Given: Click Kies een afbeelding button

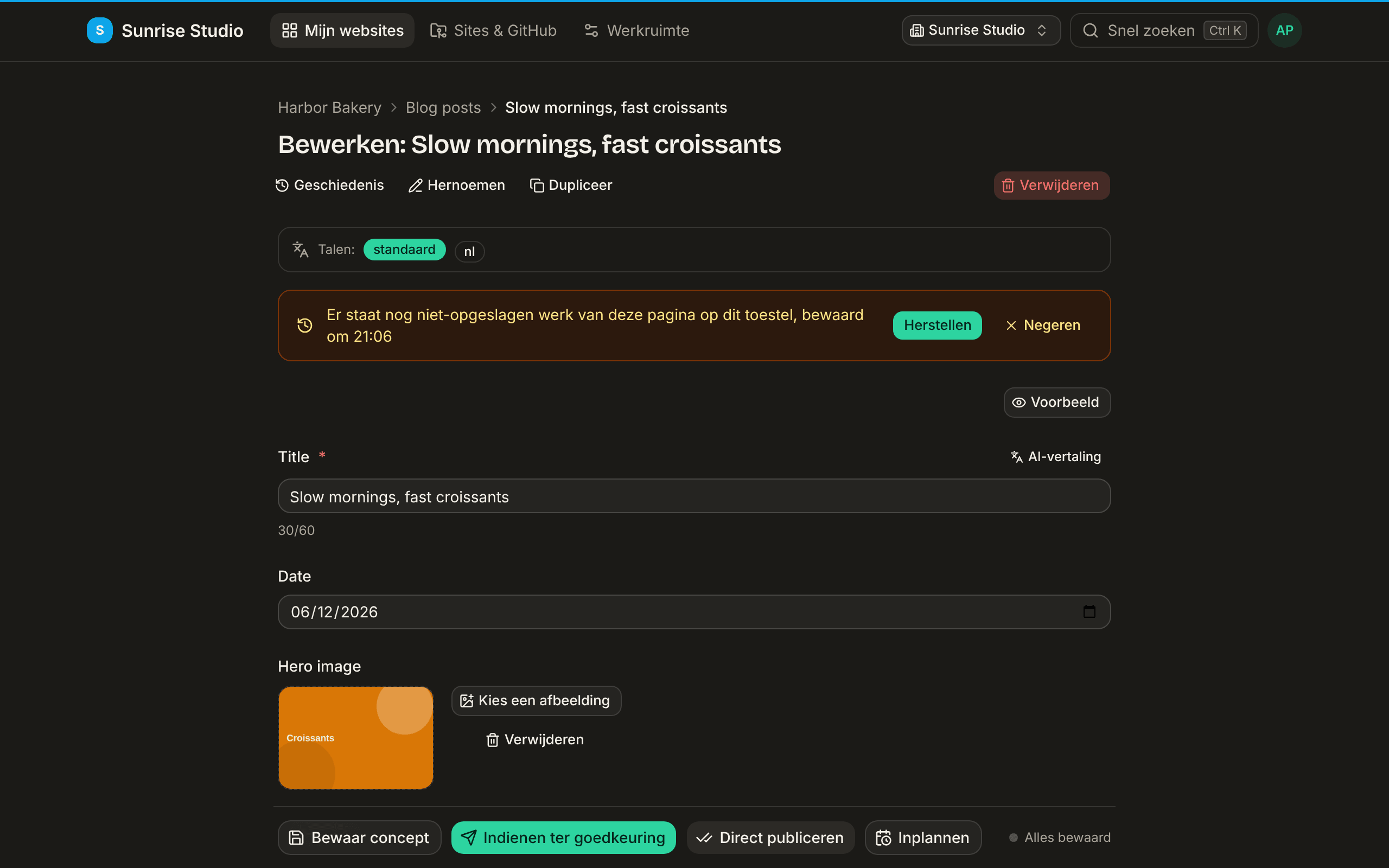Looking at the screenshot, I should [x=536, y=701].
